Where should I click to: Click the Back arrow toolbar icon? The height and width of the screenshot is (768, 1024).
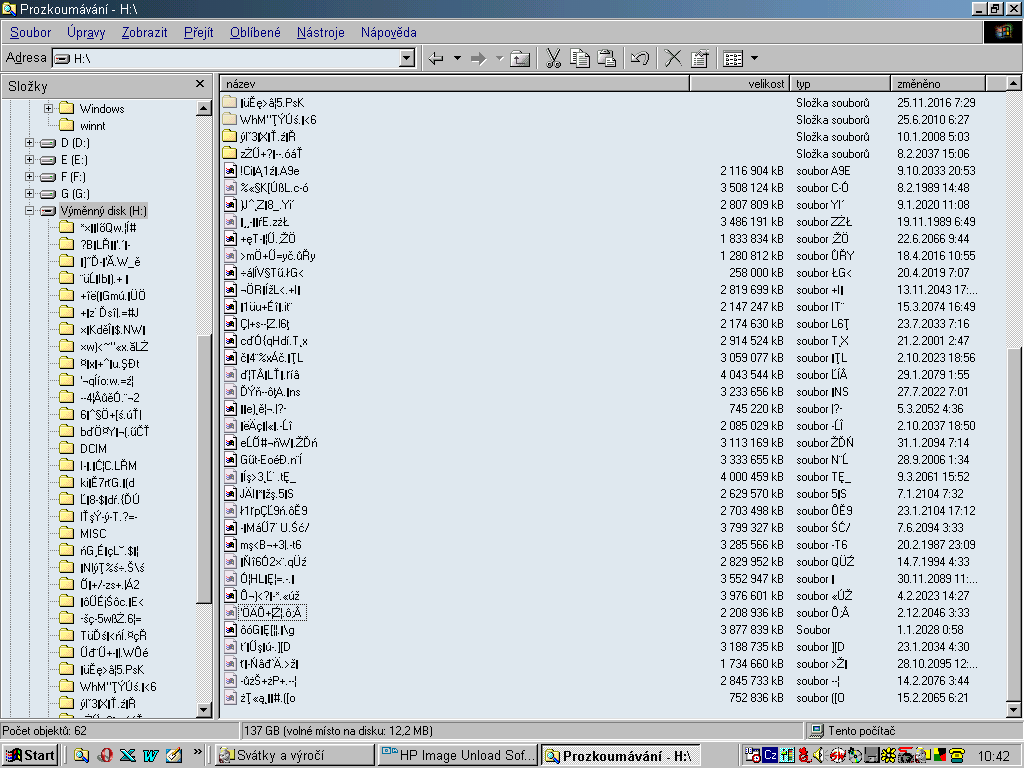coord(436,58)
